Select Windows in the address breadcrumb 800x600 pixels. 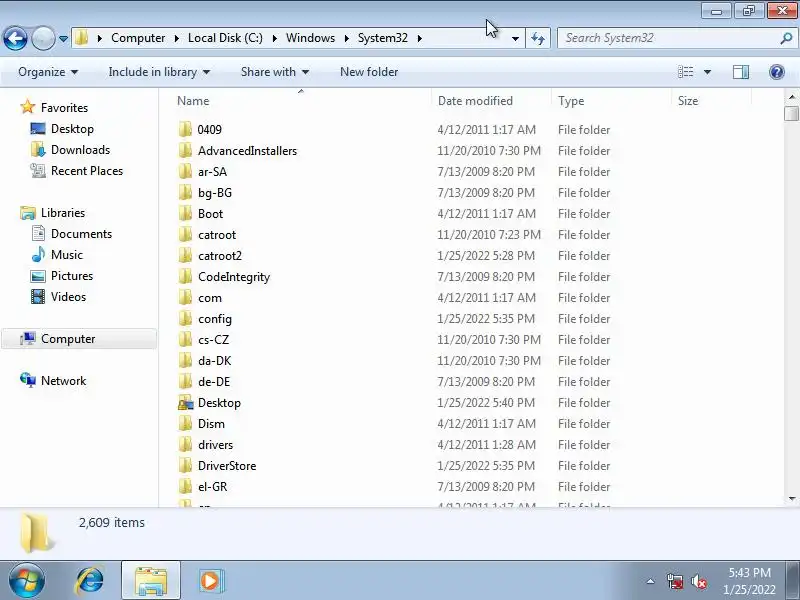pos(310,38)
